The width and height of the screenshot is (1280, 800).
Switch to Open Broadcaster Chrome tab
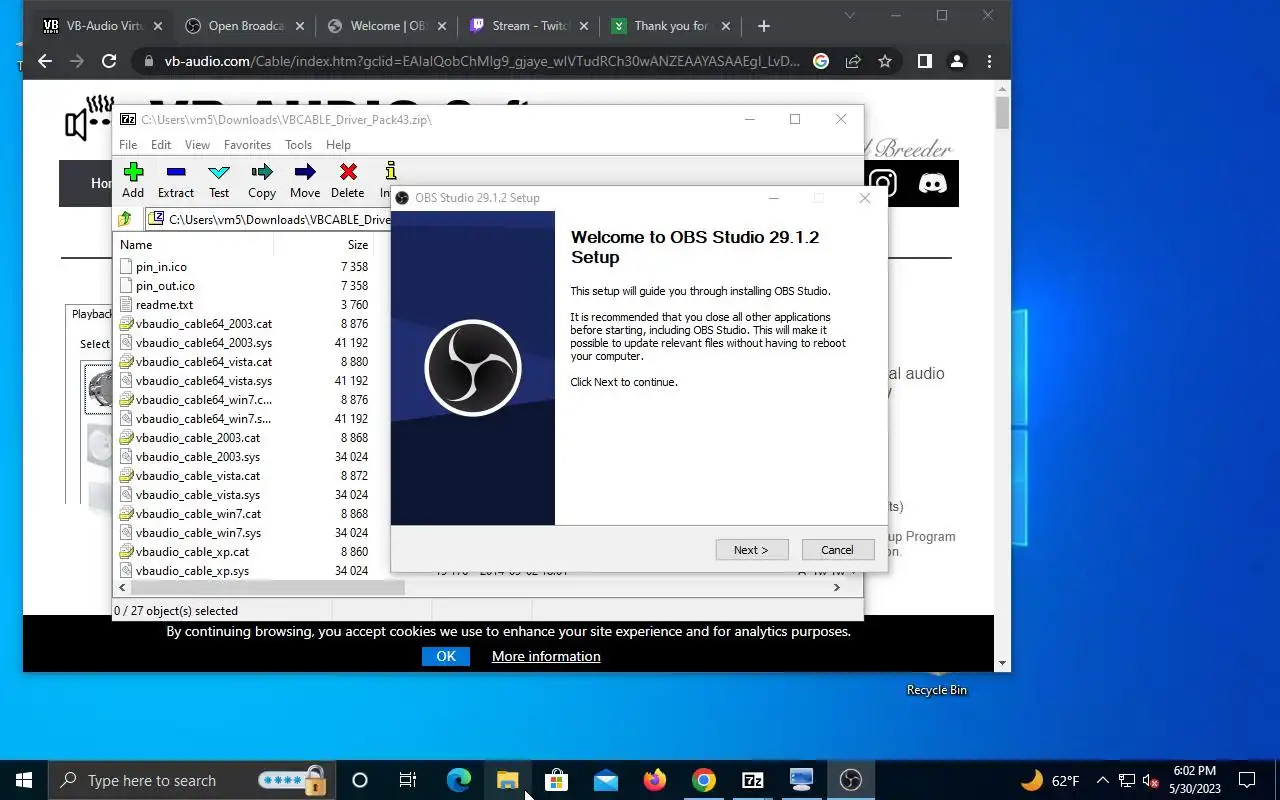point(245,26)
